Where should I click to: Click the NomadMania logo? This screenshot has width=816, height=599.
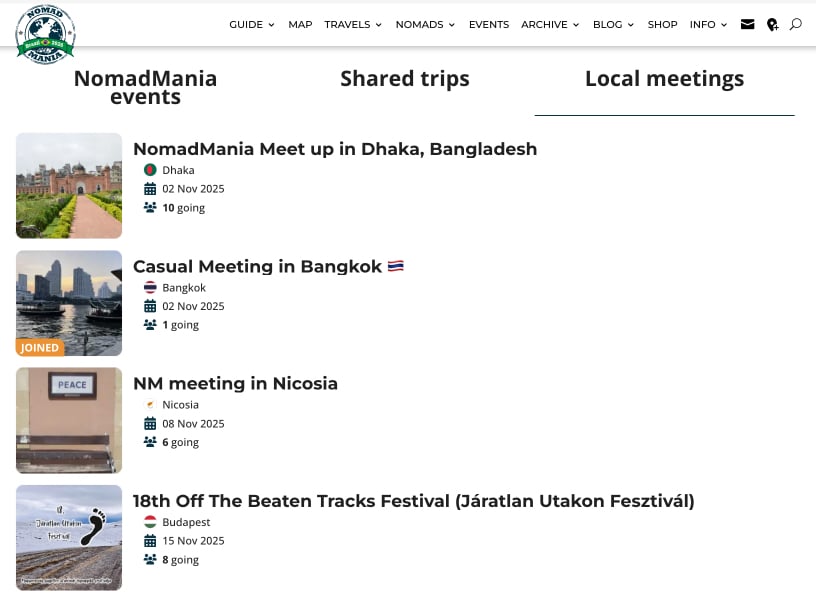pos(45,34)
